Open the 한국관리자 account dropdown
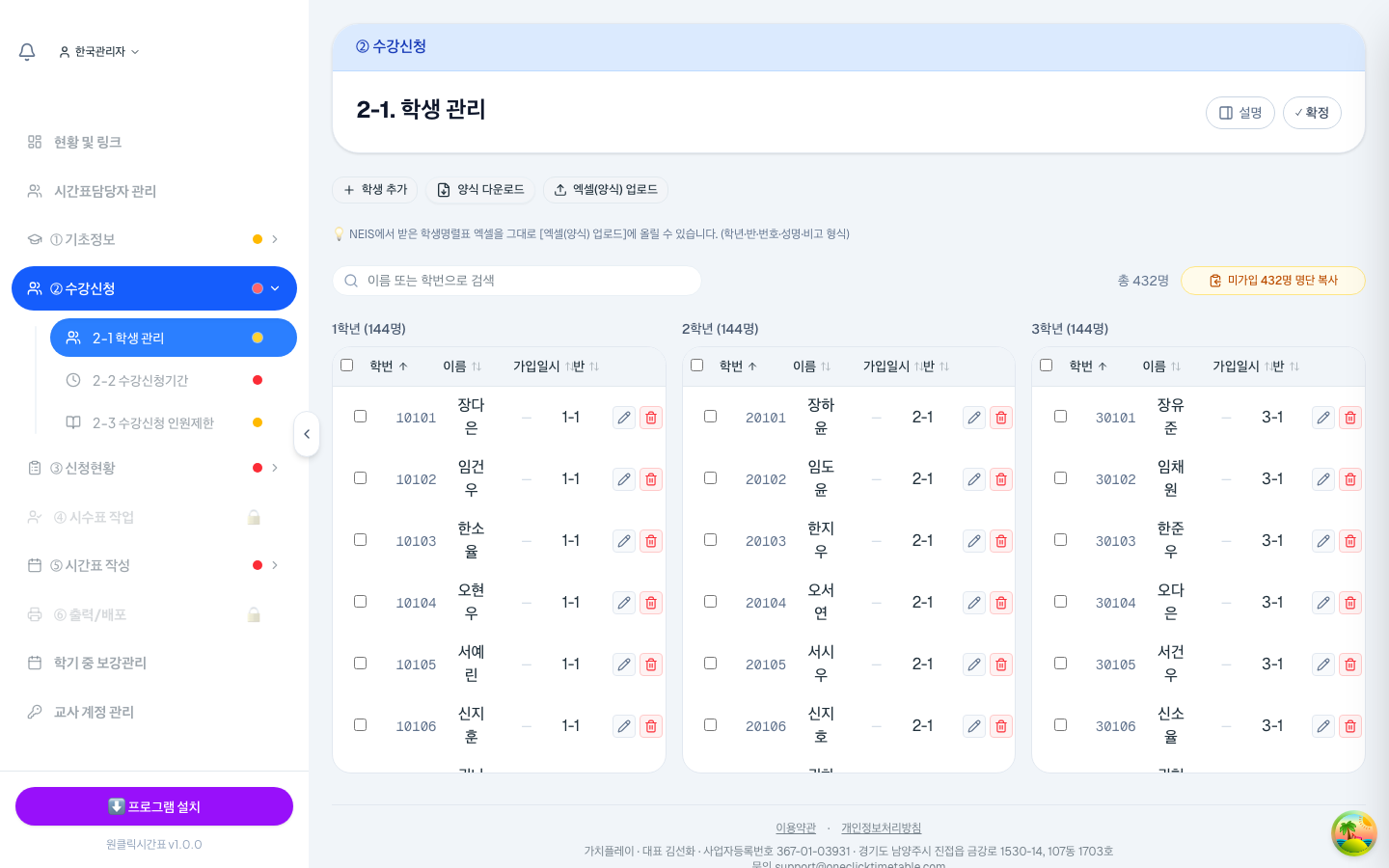 pos(99,52)
